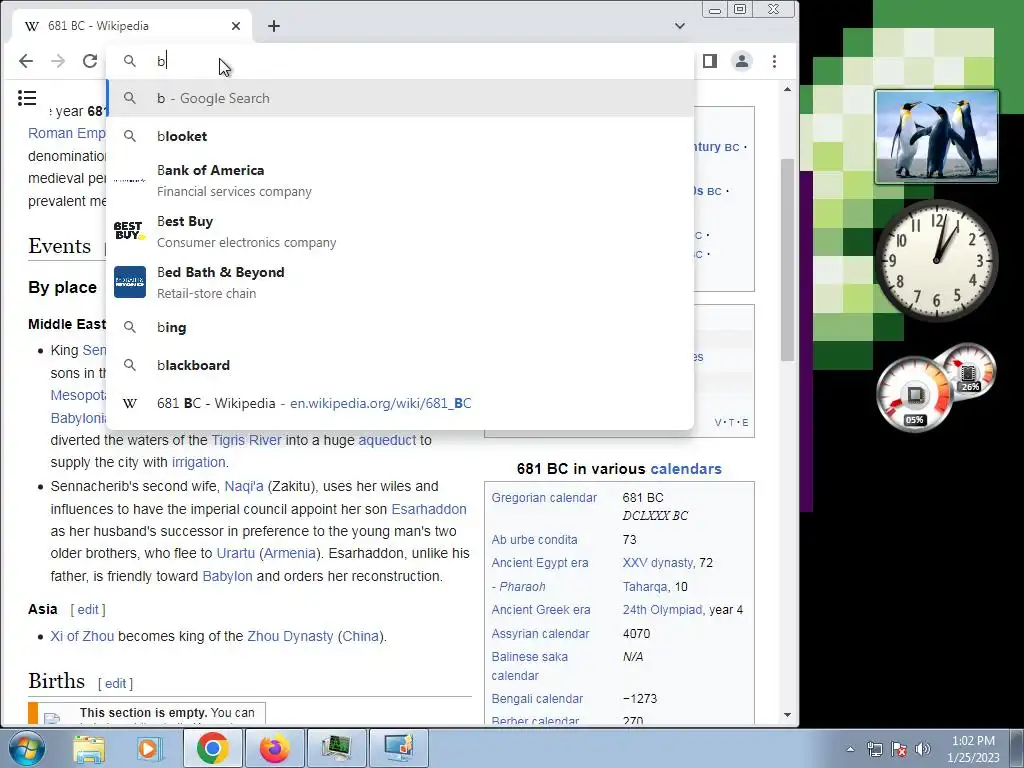1024x768 pixels.
Task: Click the Bed Bath & Beyond logo icon
Action: (129, 281)
